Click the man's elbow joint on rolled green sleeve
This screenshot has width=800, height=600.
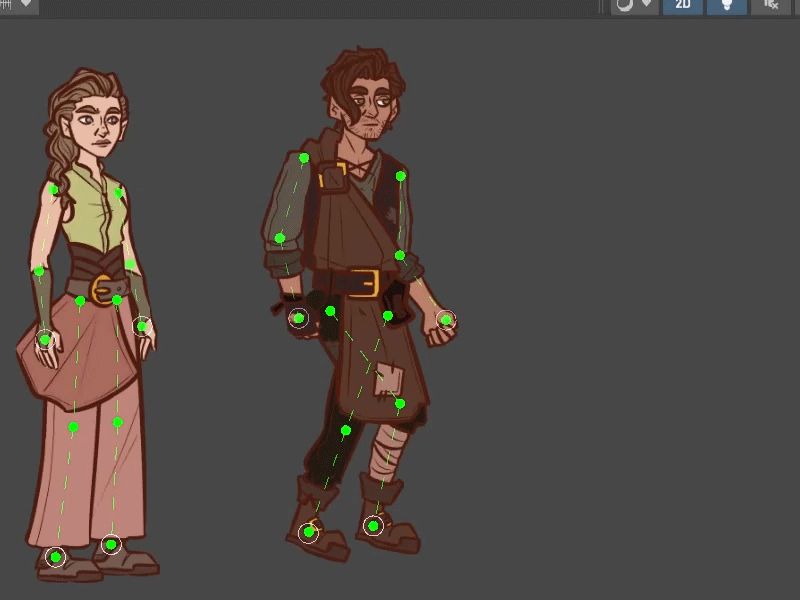click(280, 238)
